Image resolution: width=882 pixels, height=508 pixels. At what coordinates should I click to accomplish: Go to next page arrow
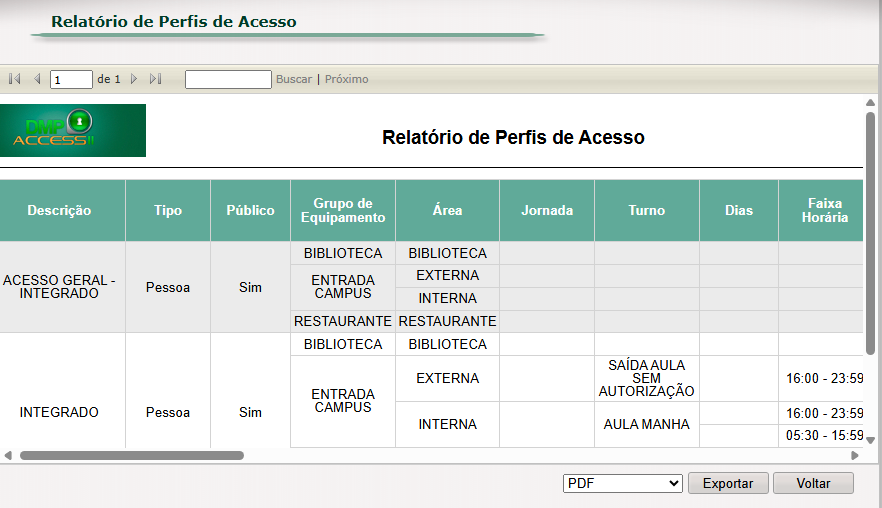(134, 79)
